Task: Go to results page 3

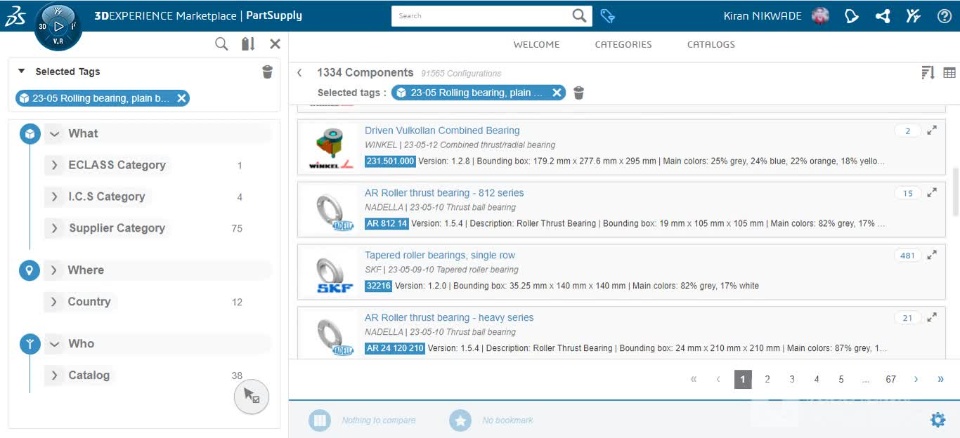Action: click(792, 379)
